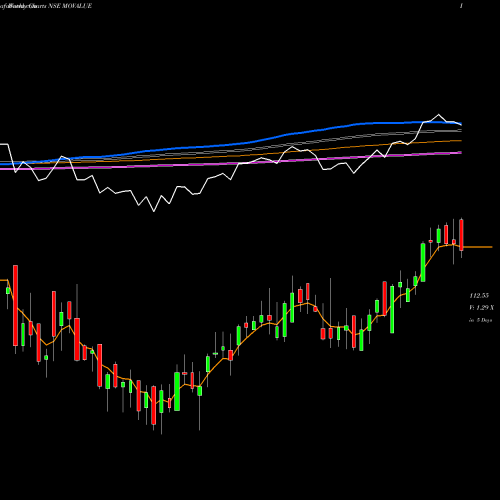This screenshot has width=500, height=500.
Task: Select the rightmost red candlestick on the chart
Action: [x=461, y=235]
